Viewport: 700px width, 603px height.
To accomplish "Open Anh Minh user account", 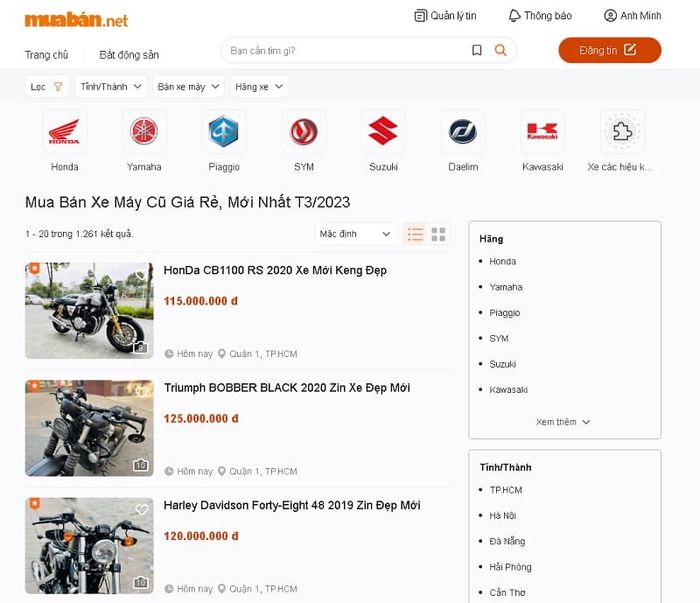I will click(x=632, y=16).
